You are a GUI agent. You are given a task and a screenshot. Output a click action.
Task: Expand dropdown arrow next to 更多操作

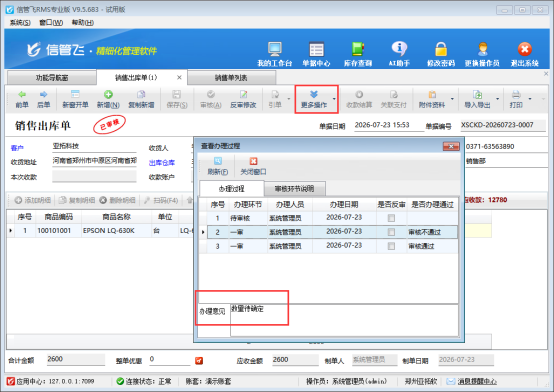click(x=334, y=99)
